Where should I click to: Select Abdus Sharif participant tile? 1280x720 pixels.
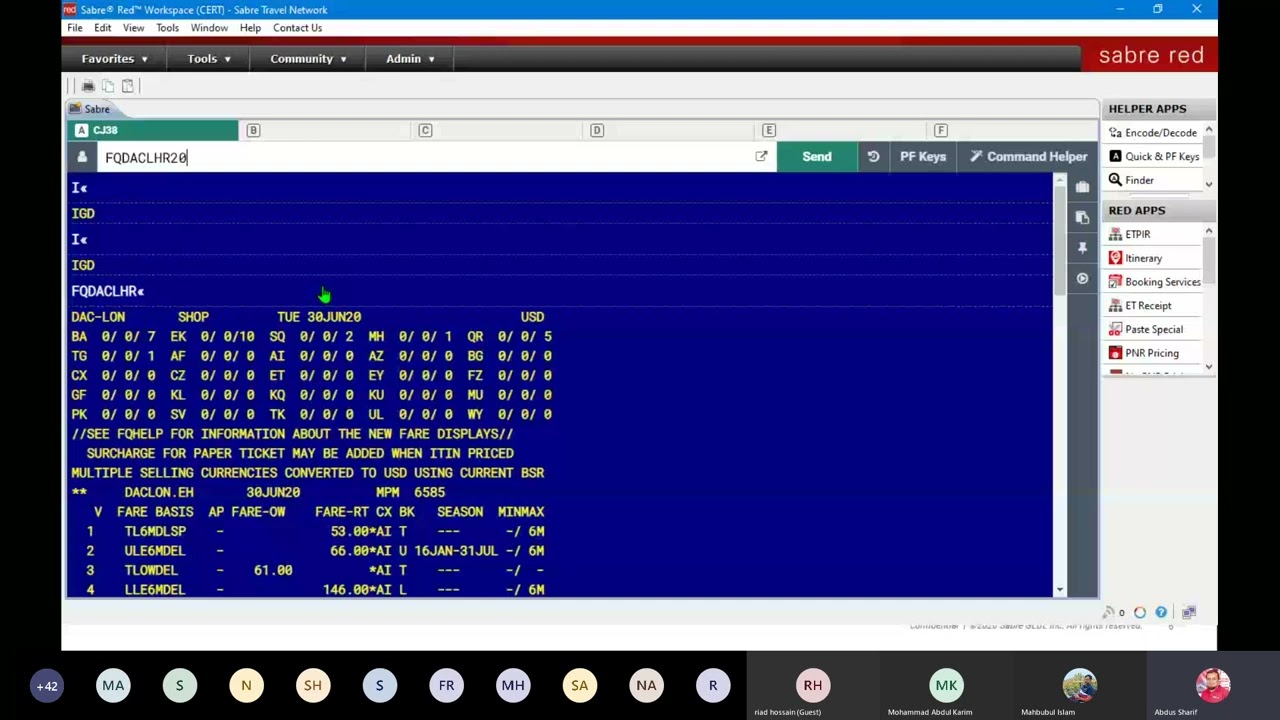pyautogui.click(x=1213, y=686)
